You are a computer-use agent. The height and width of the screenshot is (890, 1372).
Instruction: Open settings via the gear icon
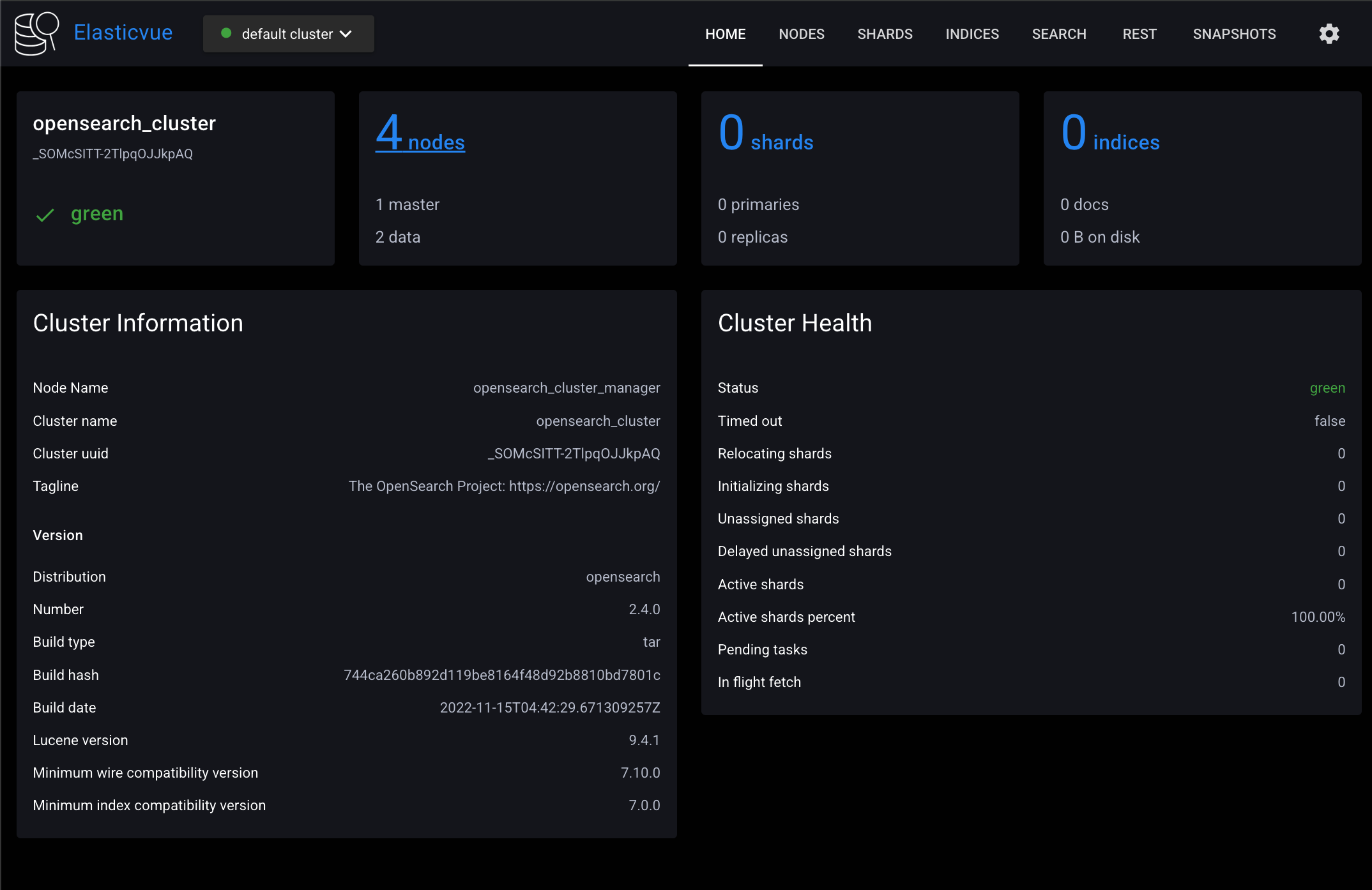point(1329,34)
